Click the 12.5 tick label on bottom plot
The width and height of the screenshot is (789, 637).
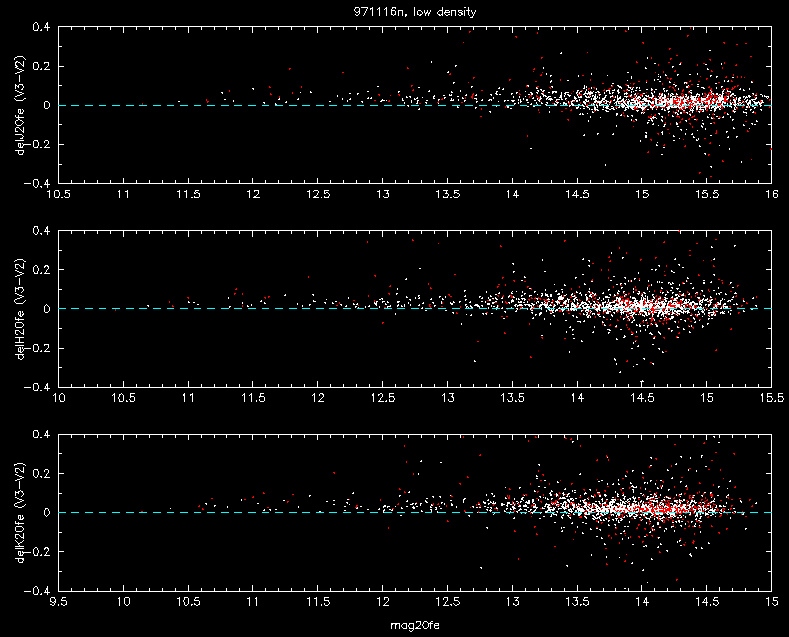(447, 601)
